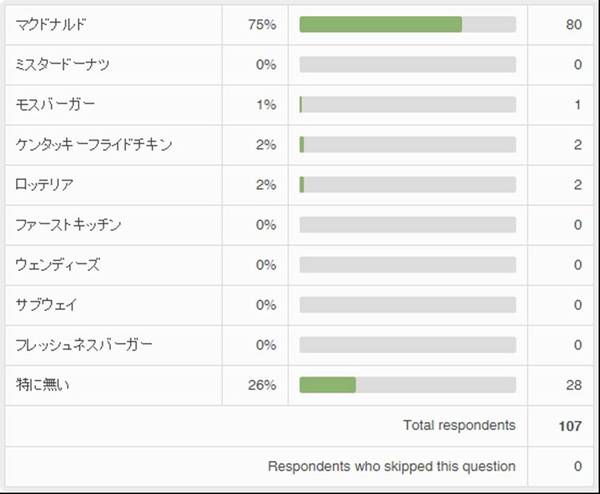The height and width of the screenshot is (494, 600).
Task: Click the サブウェイ answer label
Action: point(46,305)
